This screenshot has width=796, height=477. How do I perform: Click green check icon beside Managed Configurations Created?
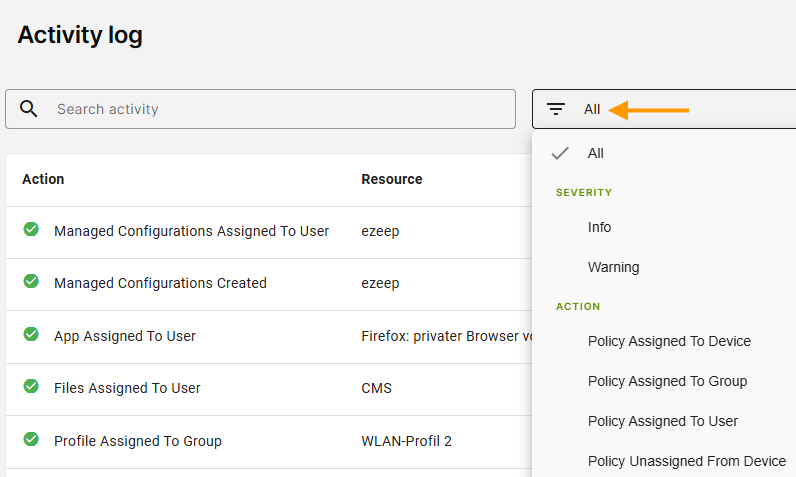coord(31,281)
